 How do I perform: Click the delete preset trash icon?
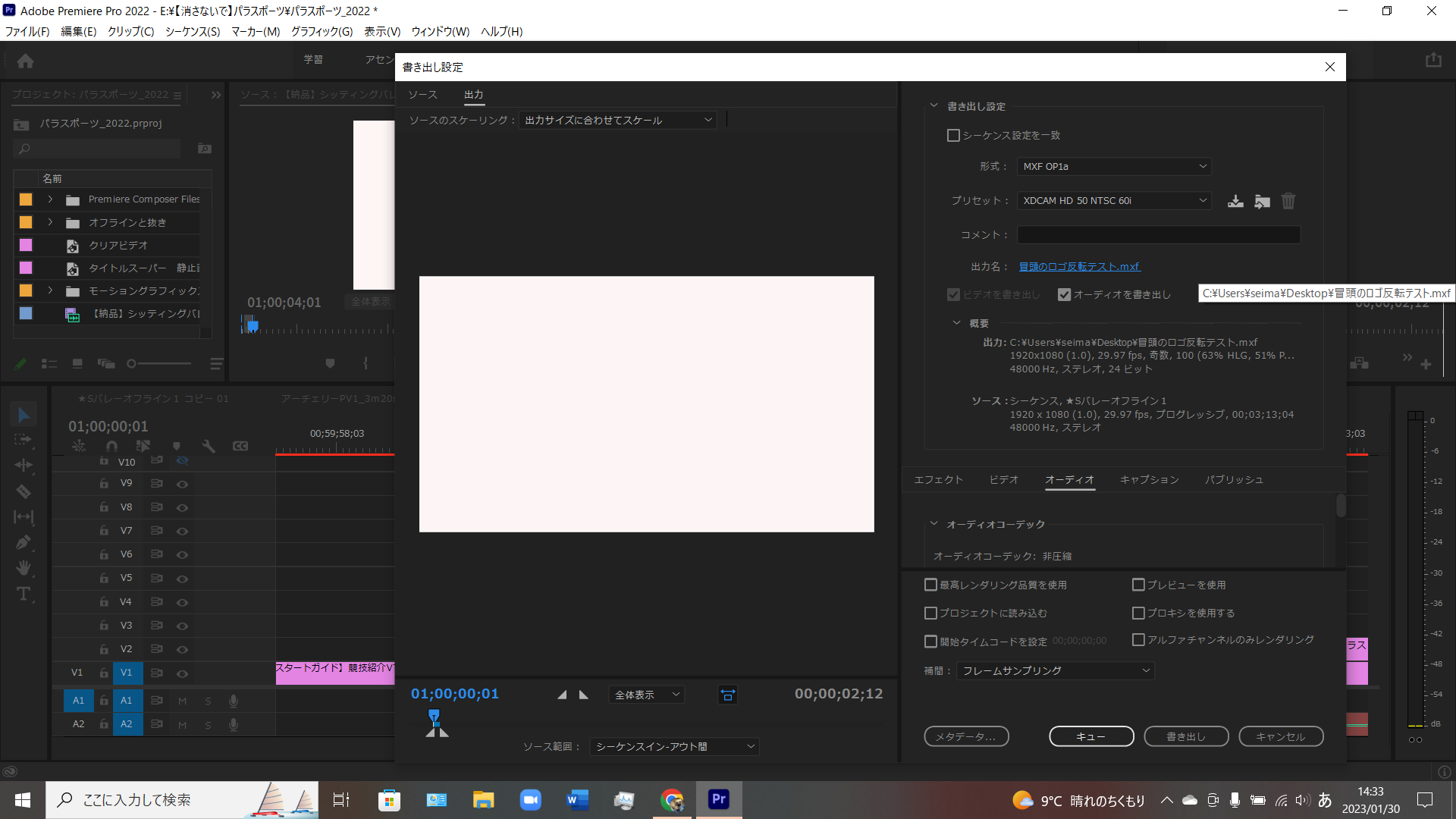pyautogui.click(x=1288, y=201)
